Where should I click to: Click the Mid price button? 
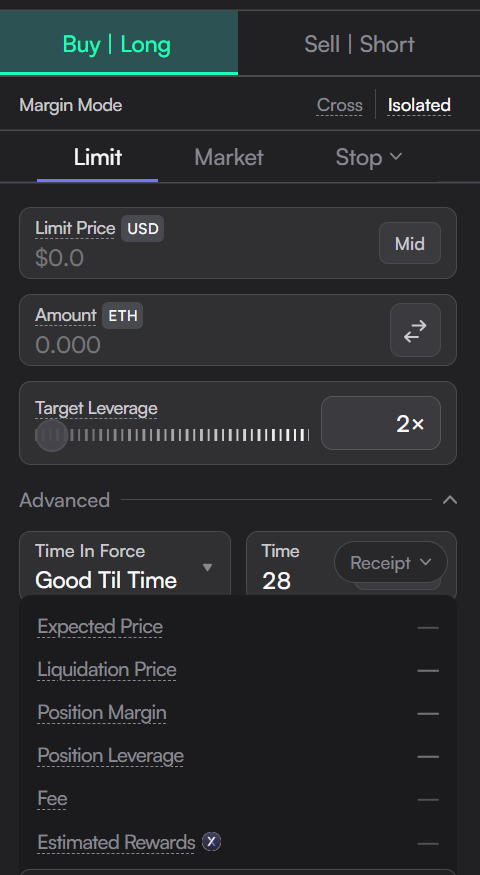410,243
